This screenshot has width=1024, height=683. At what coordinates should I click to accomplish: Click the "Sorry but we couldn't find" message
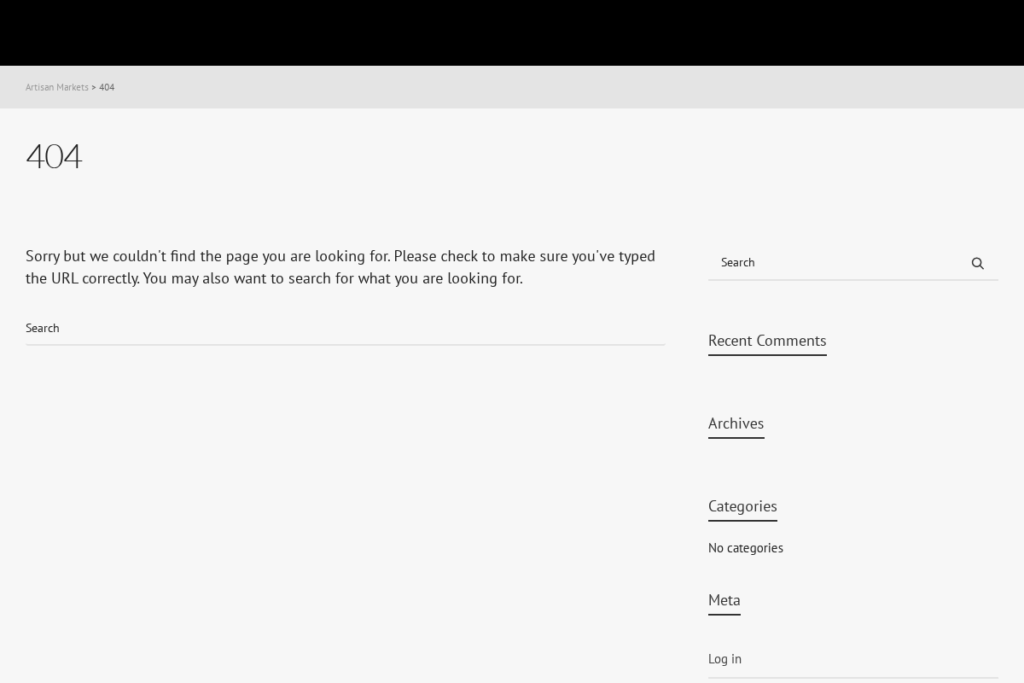point(340,267)
